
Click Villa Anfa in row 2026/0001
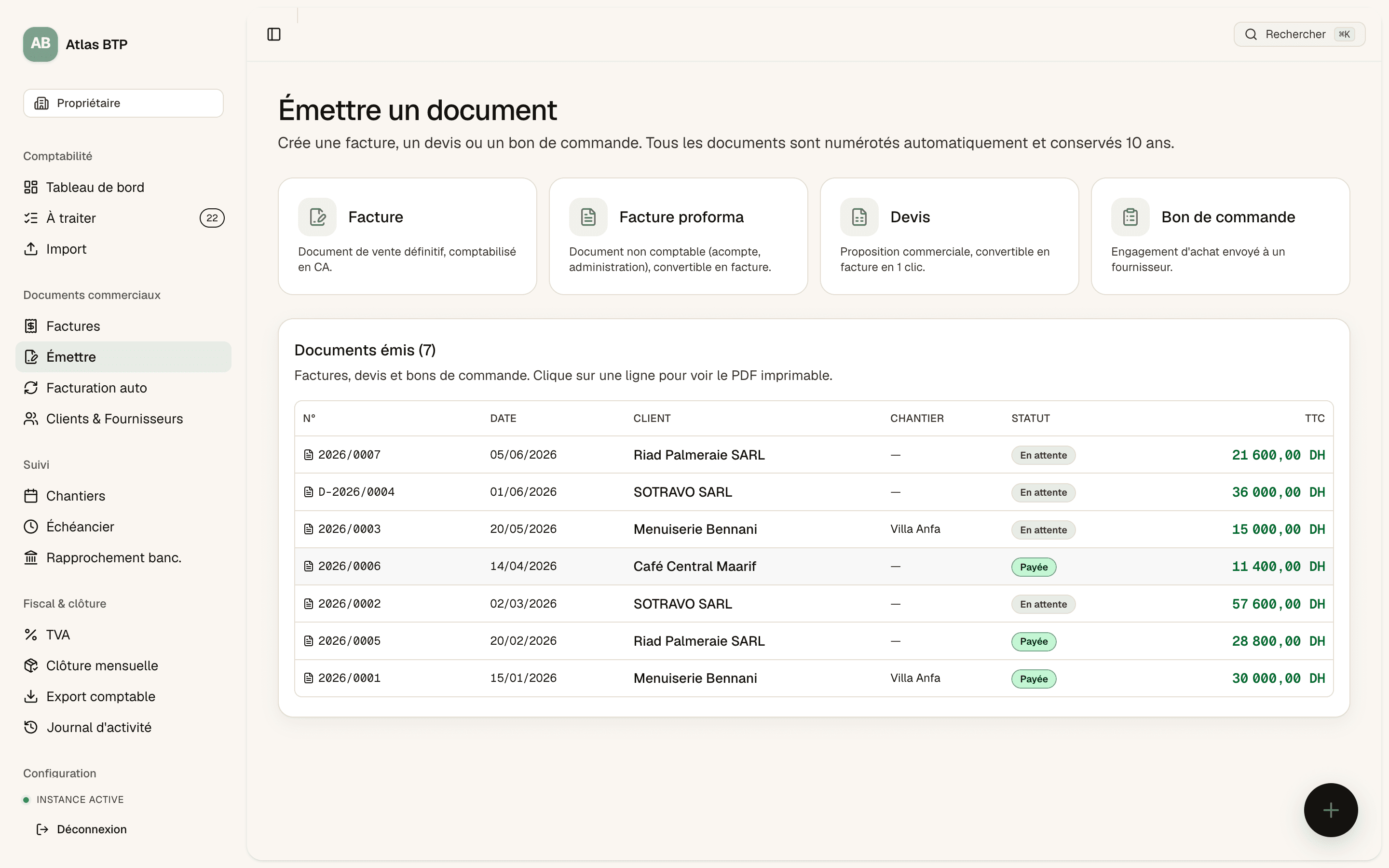pos(915,678)
